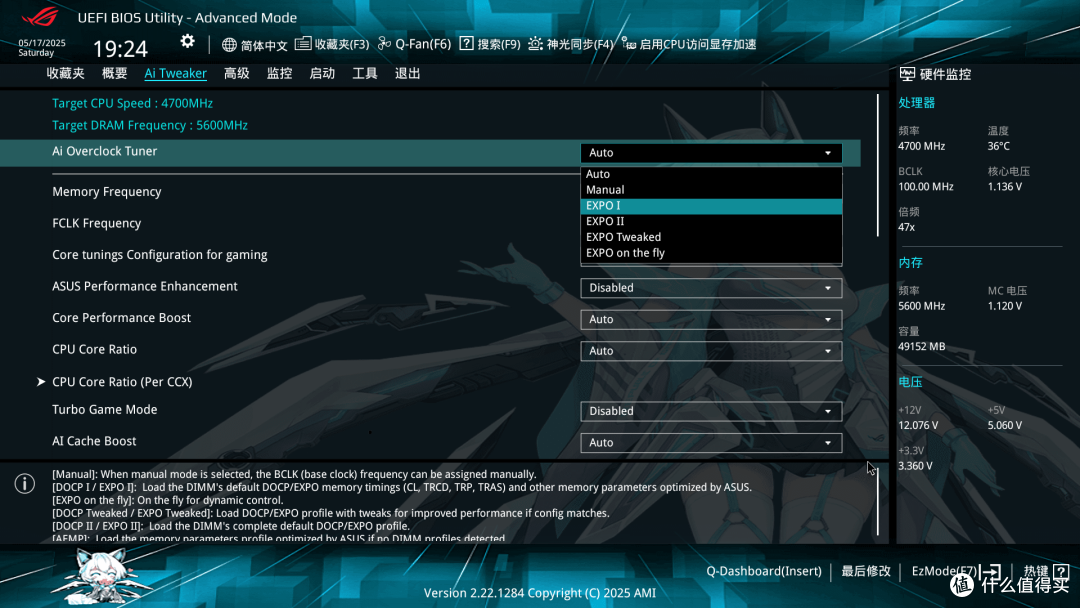The height and width of the screenshot is (608, 1080).
Task: Click Memory Frequency setting label
Action: click(107, 192)
